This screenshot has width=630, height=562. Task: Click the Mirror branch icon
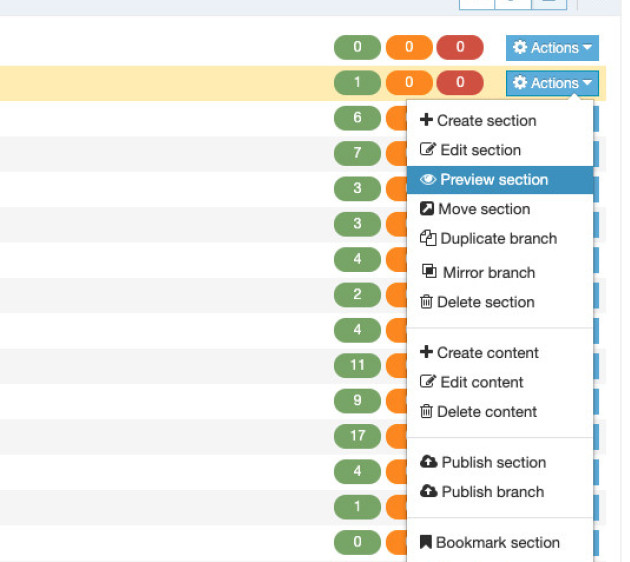(429, 272)
